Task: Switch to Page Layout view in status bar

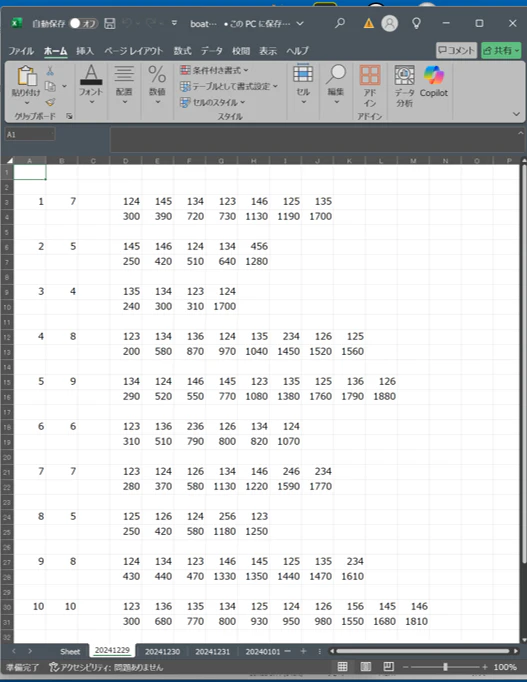Action: (366, 666)
